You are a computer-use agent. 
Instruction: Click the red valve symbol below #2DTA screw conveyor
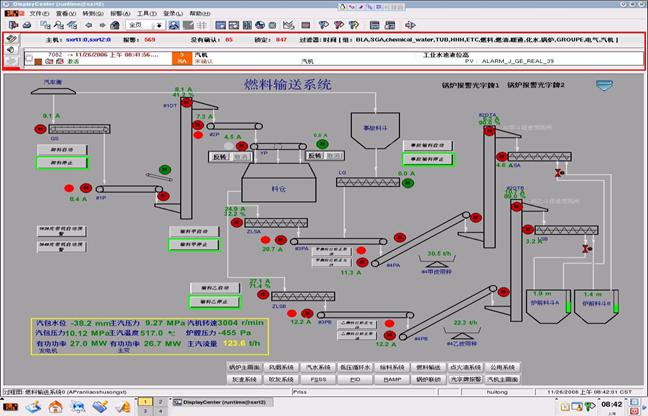560,173
